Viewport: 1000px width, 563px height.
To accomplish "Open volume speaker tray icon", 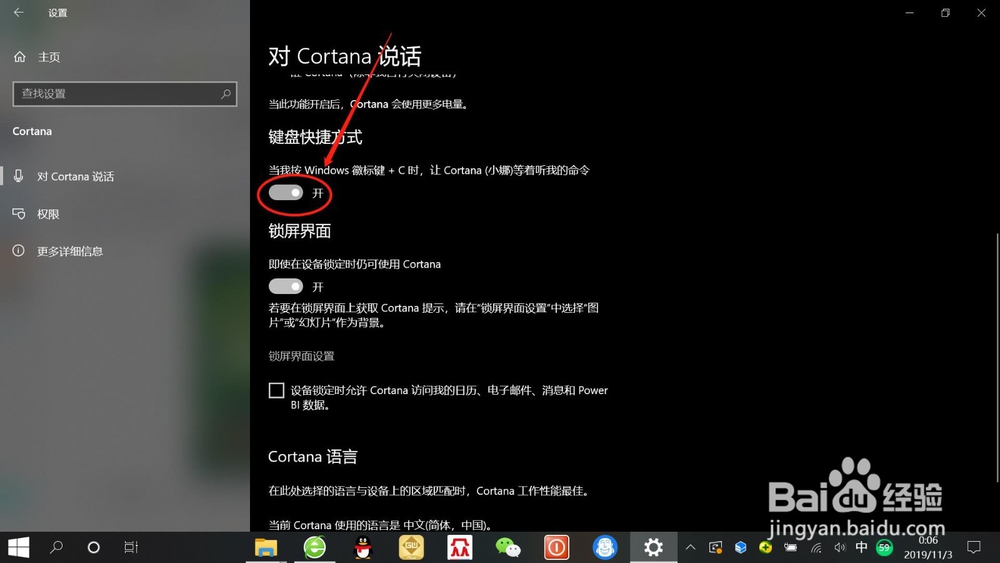I will point(839,547).
